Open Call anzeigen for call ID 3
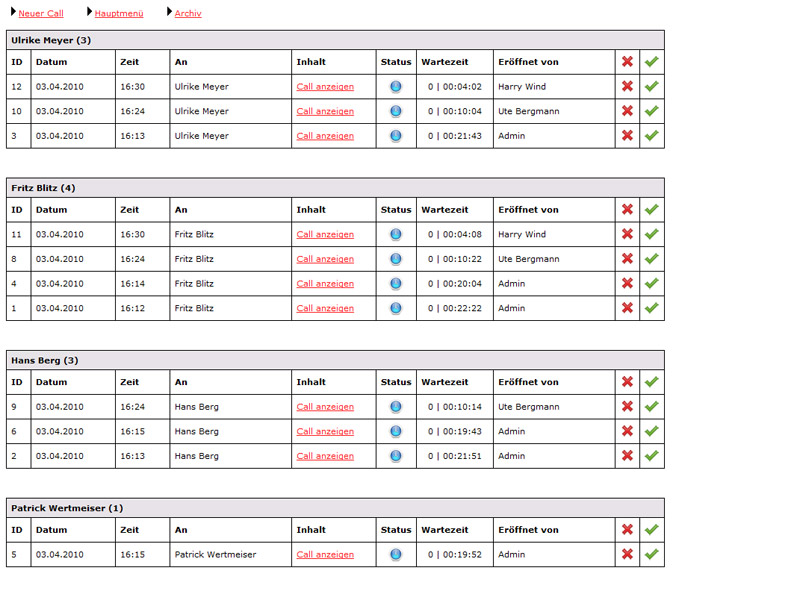Image resolution: width=800 pixels, height=600 pixels. tap(325, 136)
